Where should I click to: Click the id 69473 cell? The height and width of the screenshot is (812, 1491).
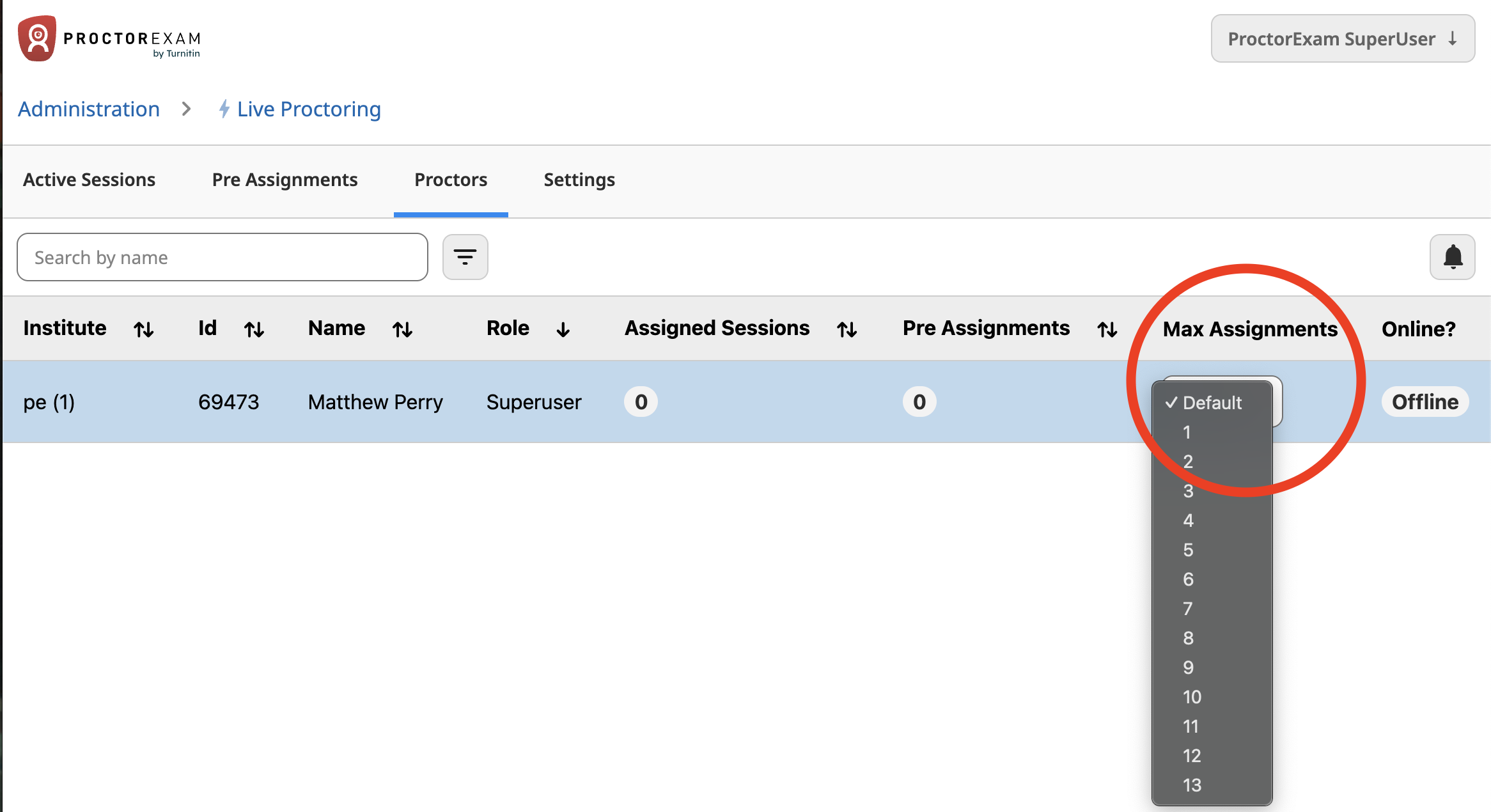(x=228, y=402)
